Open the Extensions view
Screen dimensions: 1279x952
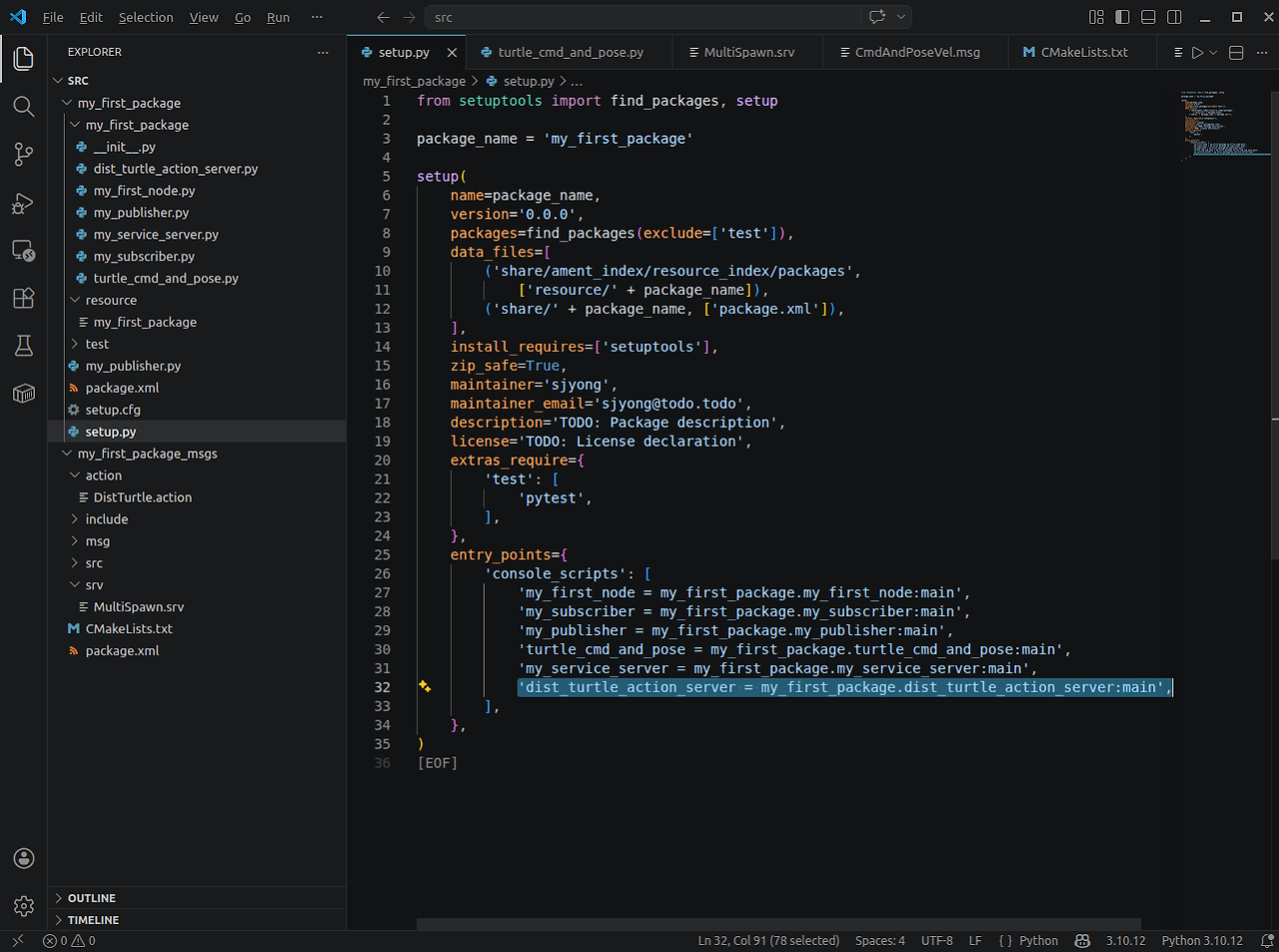(24, 298)
